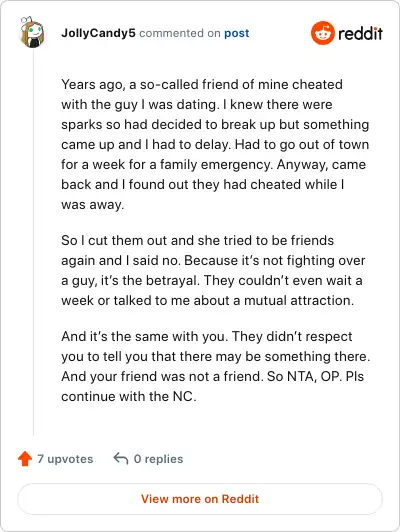Click the gray "commented on" text
The image size is (400, 532).
click(180, 33)
